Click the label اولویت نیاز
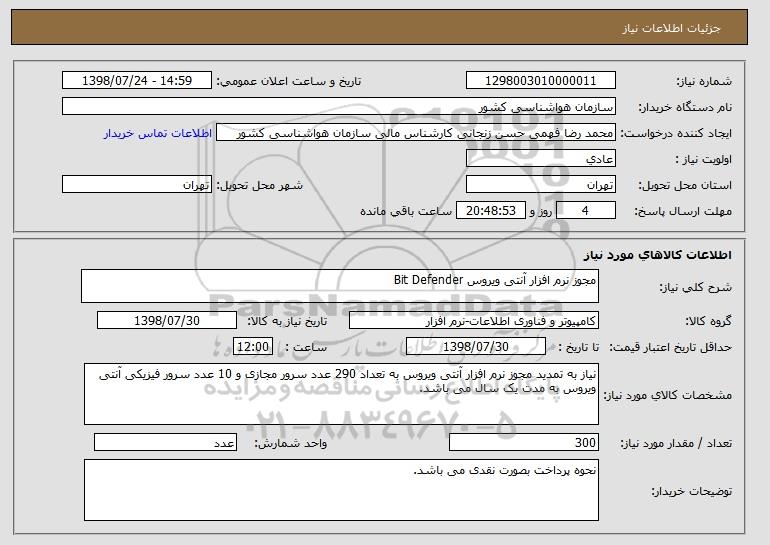Image resolution: width=770 pixels, height=545 pixels. point(704,159)
